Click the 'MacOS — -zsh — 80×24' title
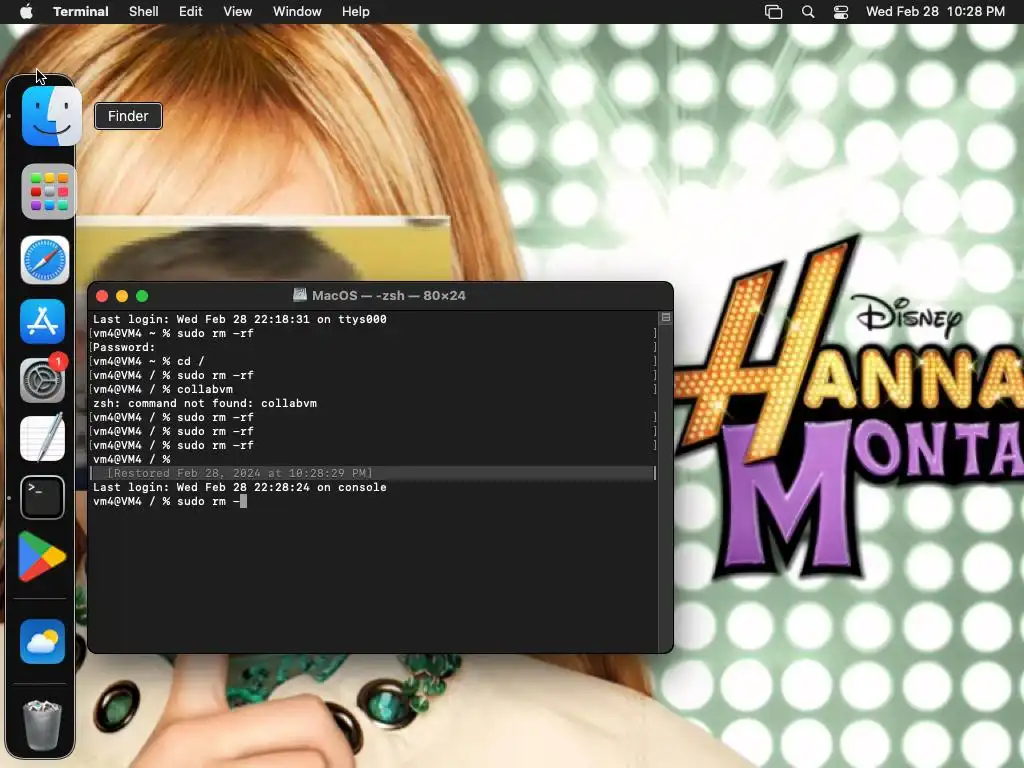The width and height of the screenshot is (1024, 768). point(389,295)
